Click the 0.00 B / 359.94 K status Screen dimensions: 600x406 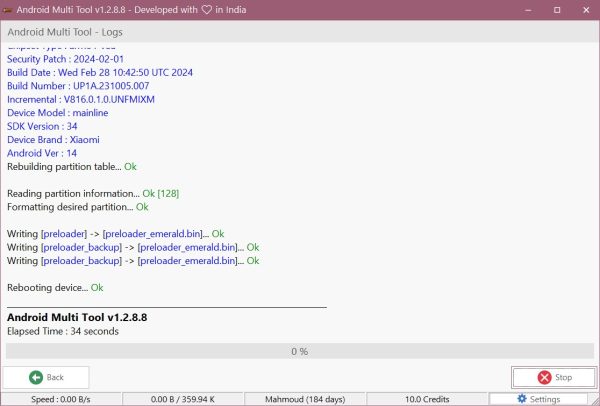coord(182,399)
